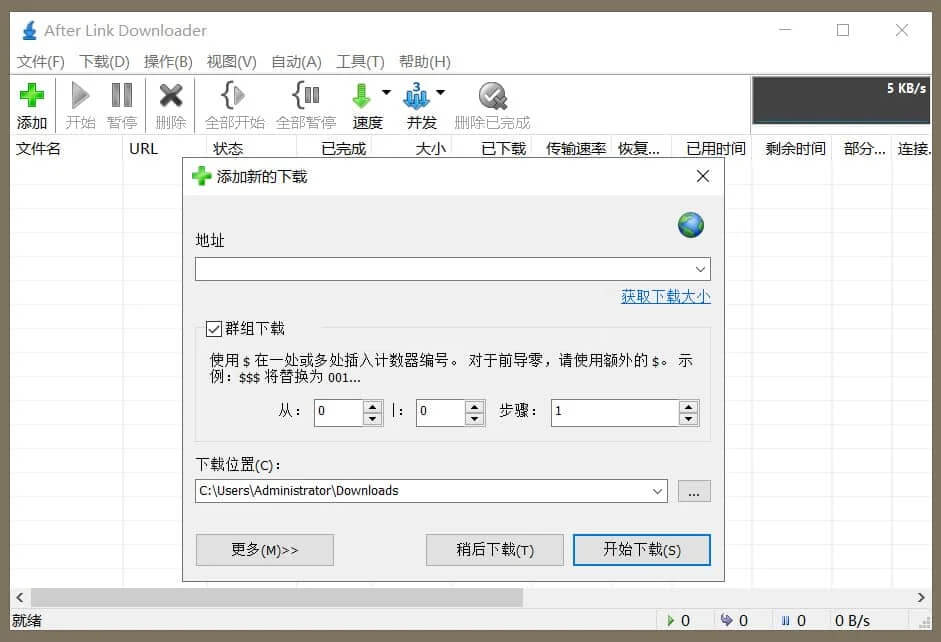Click the 获取下载大小 link

tap(666, 297)
